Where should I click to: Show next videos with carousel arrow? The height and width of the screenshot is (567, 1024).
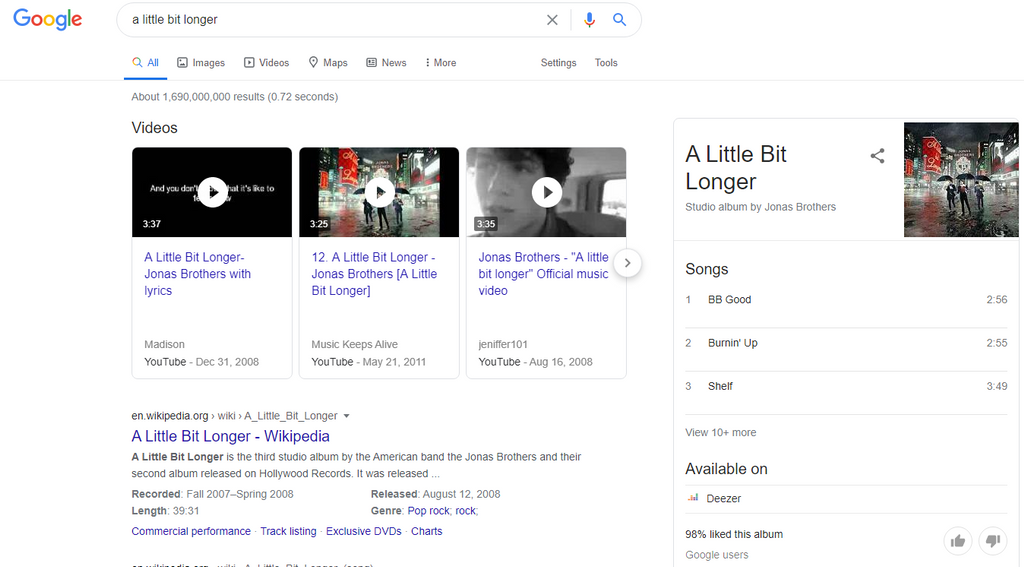point(627,263)
